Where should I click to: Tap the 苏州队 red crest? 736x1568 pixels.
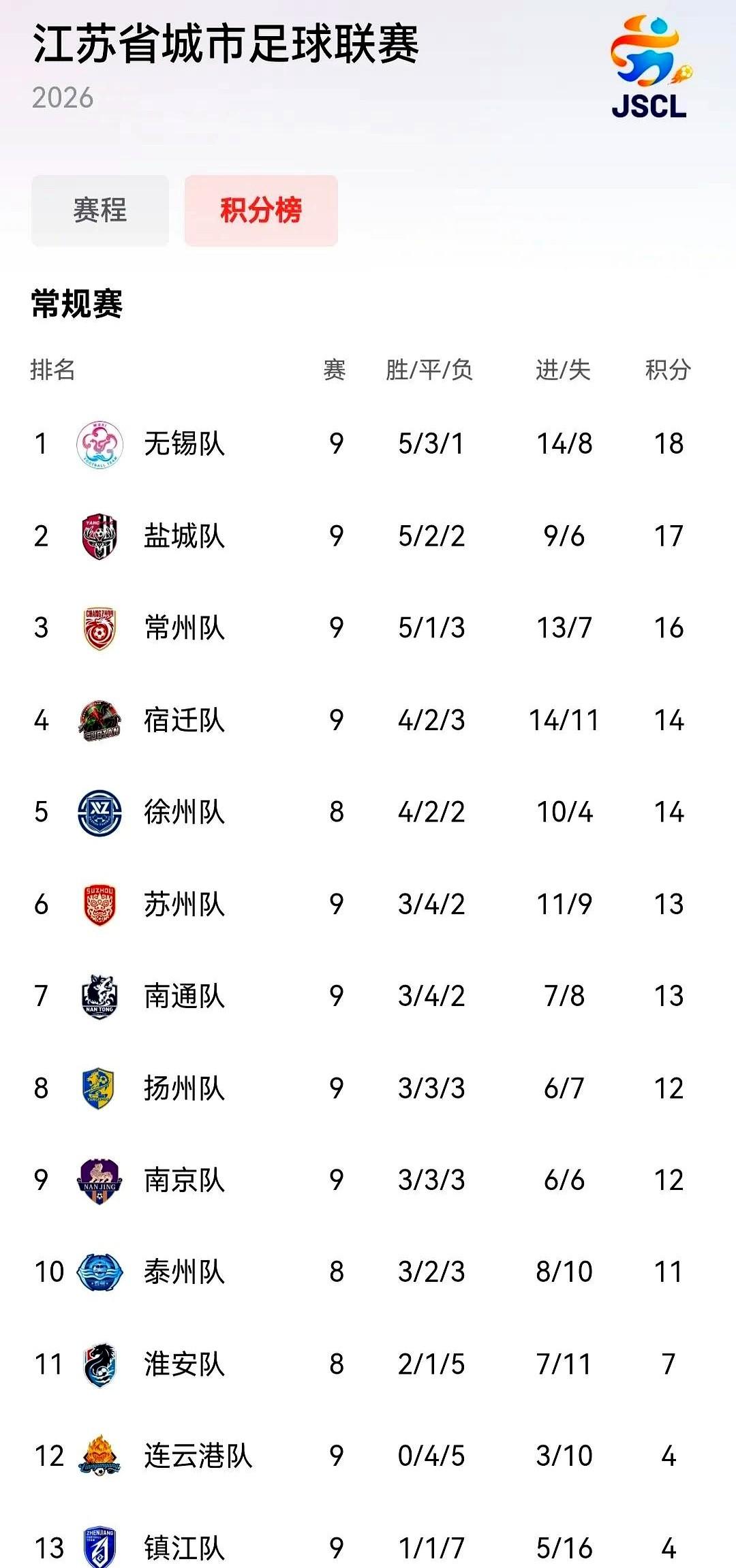(99, 905)
